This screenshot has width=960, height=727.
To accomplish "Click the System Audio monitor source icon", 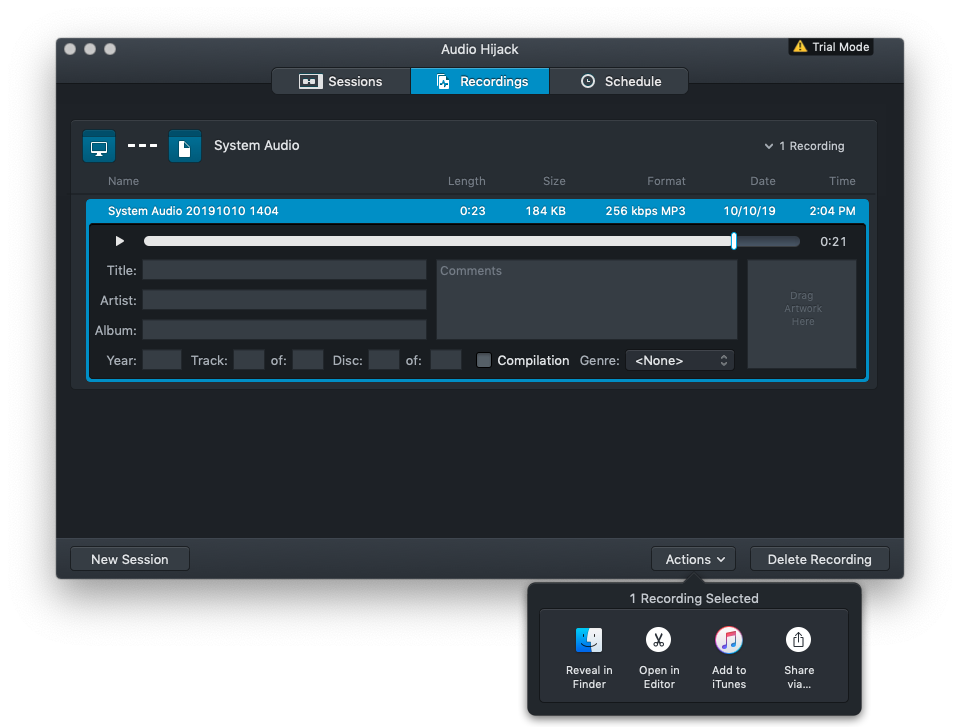I will pos(99,146).
